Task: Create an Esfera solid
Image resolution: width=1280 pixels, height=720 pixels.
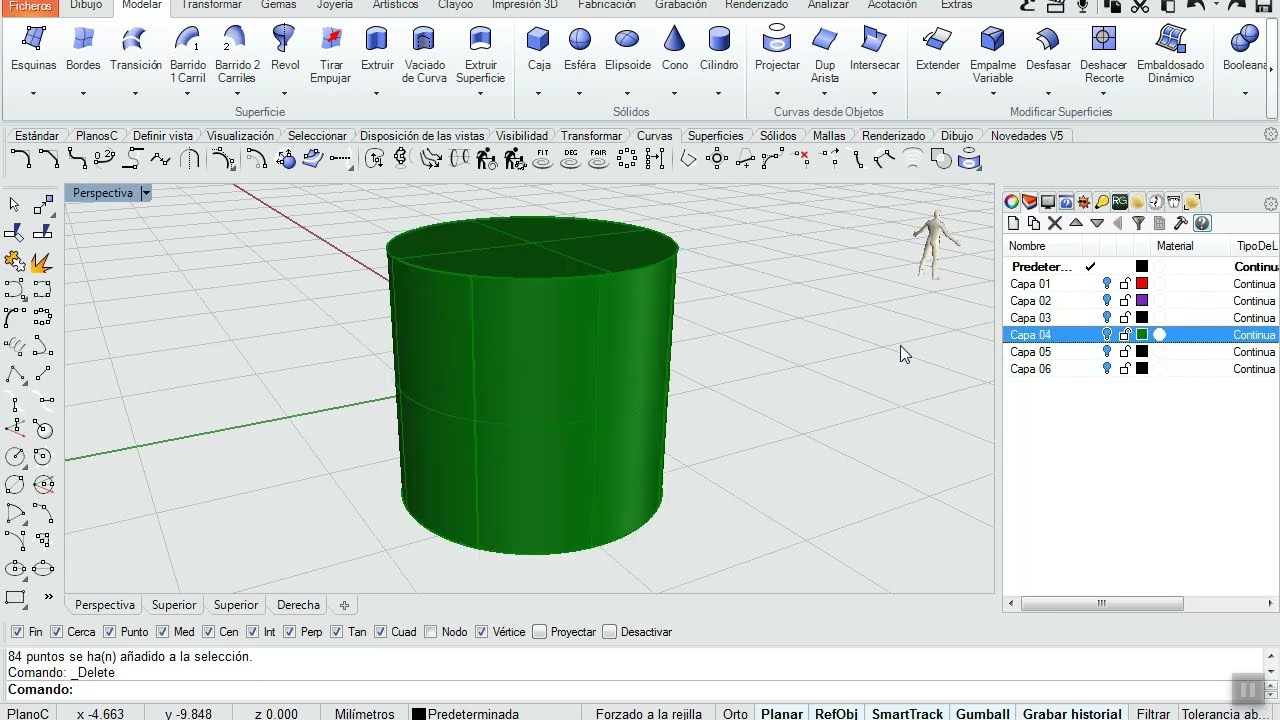Action: click(x=580, y=49)
